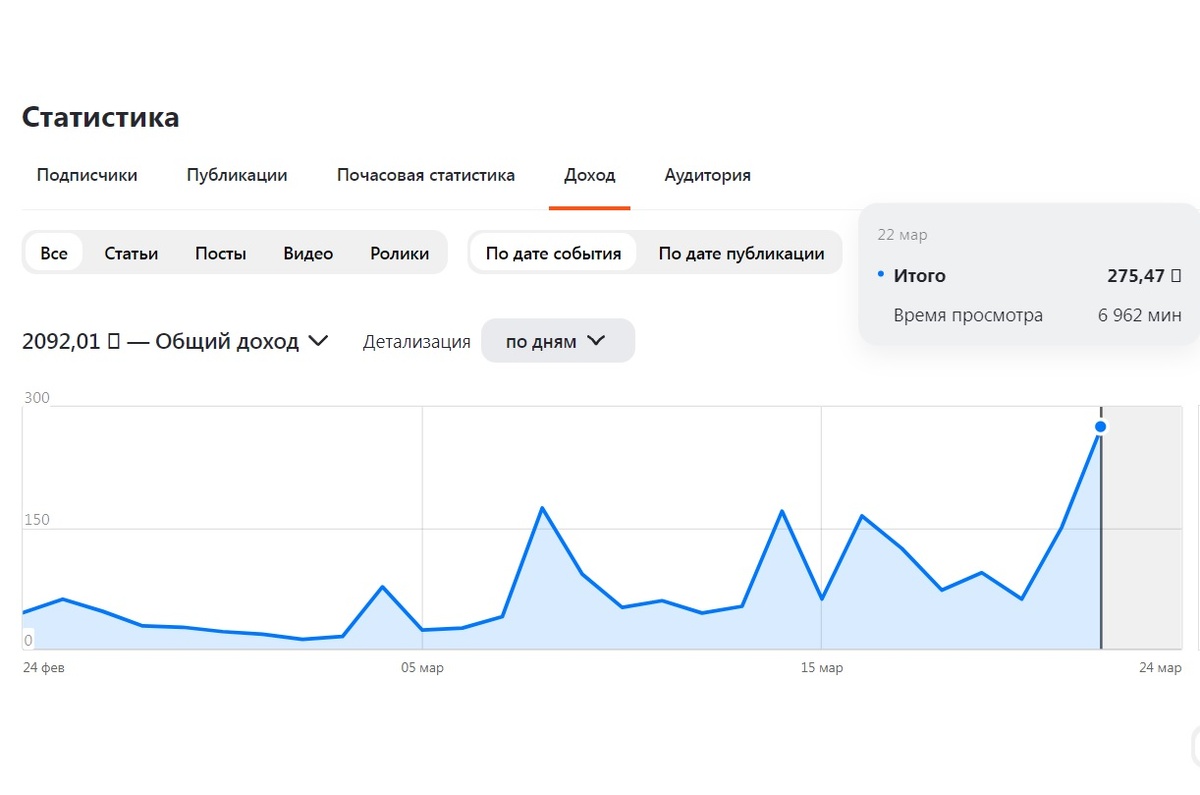This screenshot has width=1200, height=795.
Task: Open the Почасовая статистика tab
Action: 426,175
